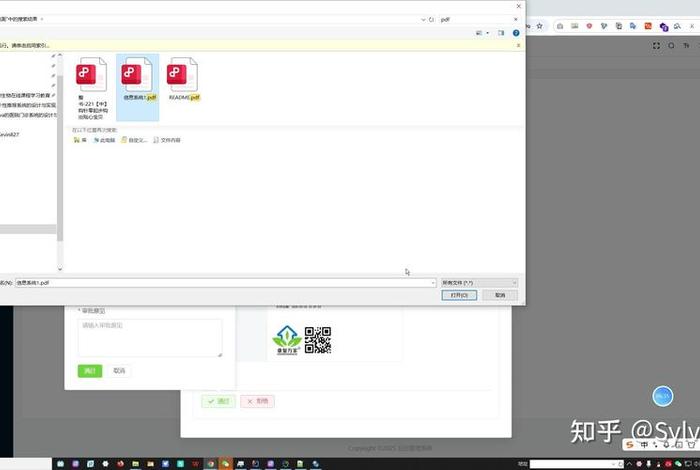Expand the file name history dropdown
Viewport: 700px width, 470px height.
pos(433,283)
